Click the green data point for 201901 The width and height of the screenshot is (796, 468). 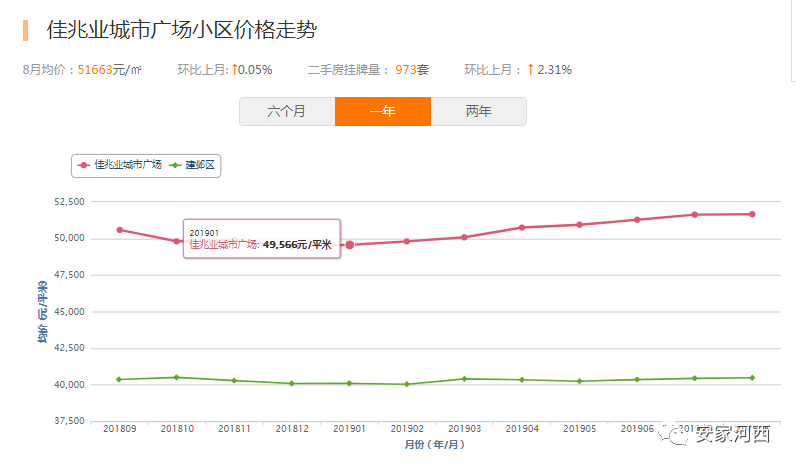click(x=349, y=383)
